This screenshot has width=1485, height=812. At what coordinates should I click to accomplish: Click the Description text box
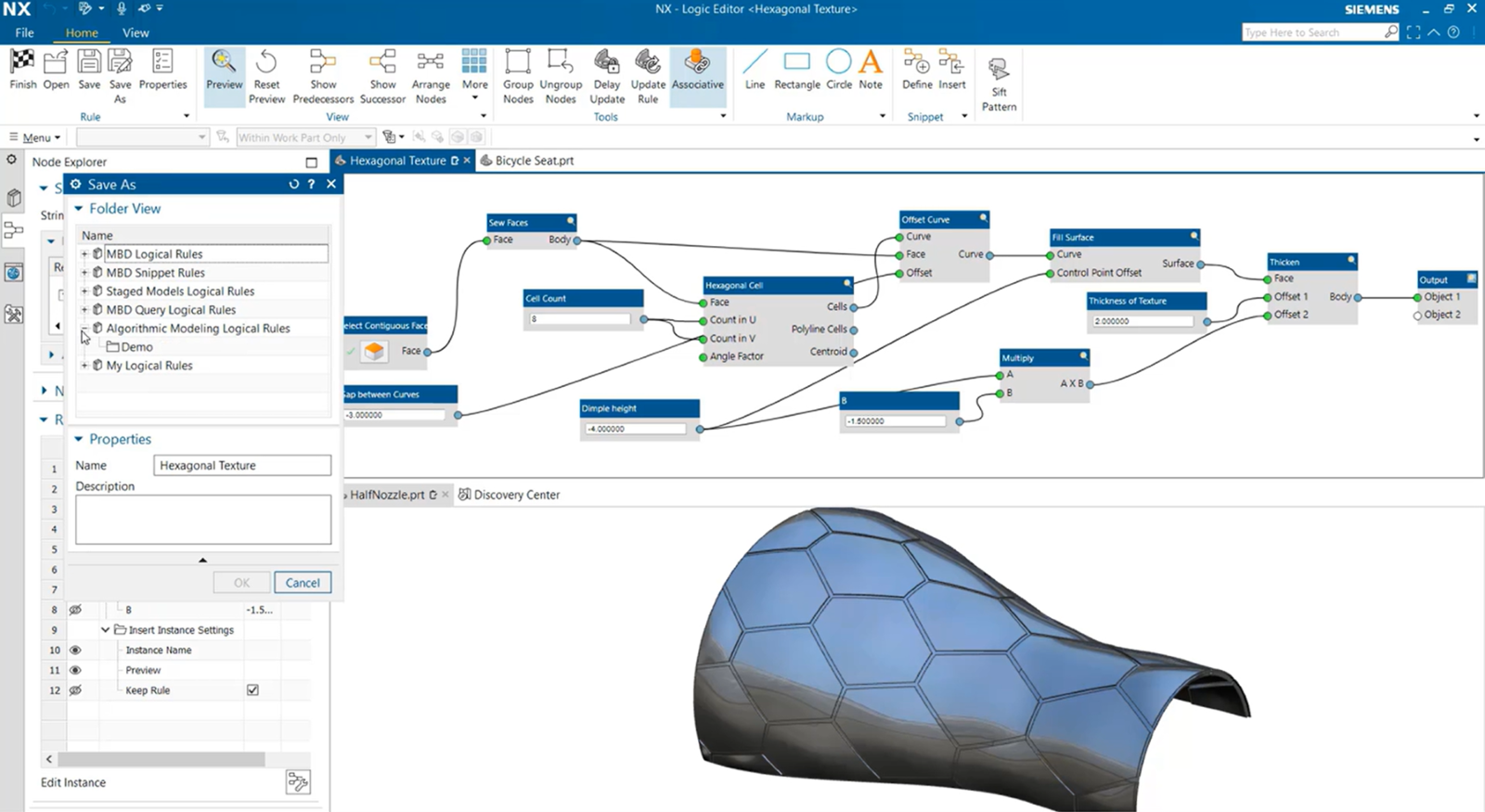[x=203, y=519]
